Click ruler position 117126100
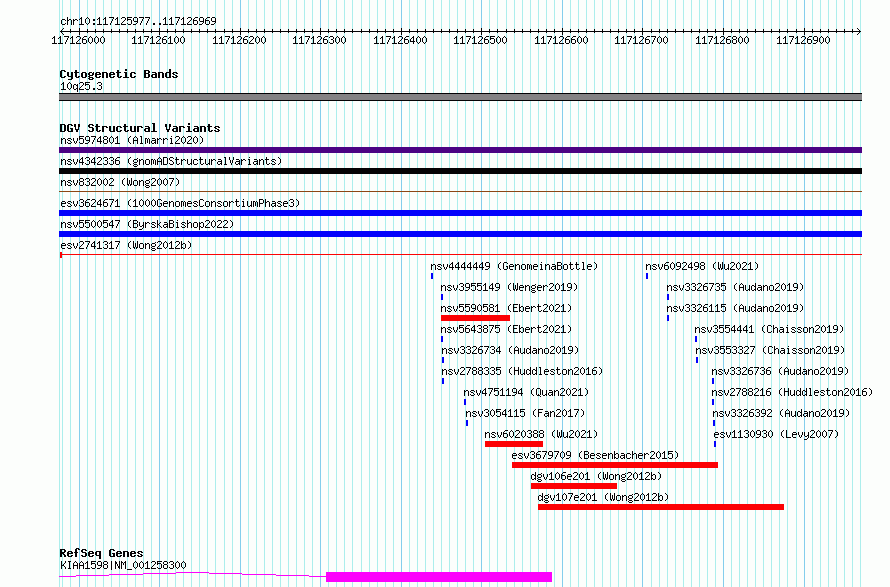The image size is (890, 587). pos(158,40)
